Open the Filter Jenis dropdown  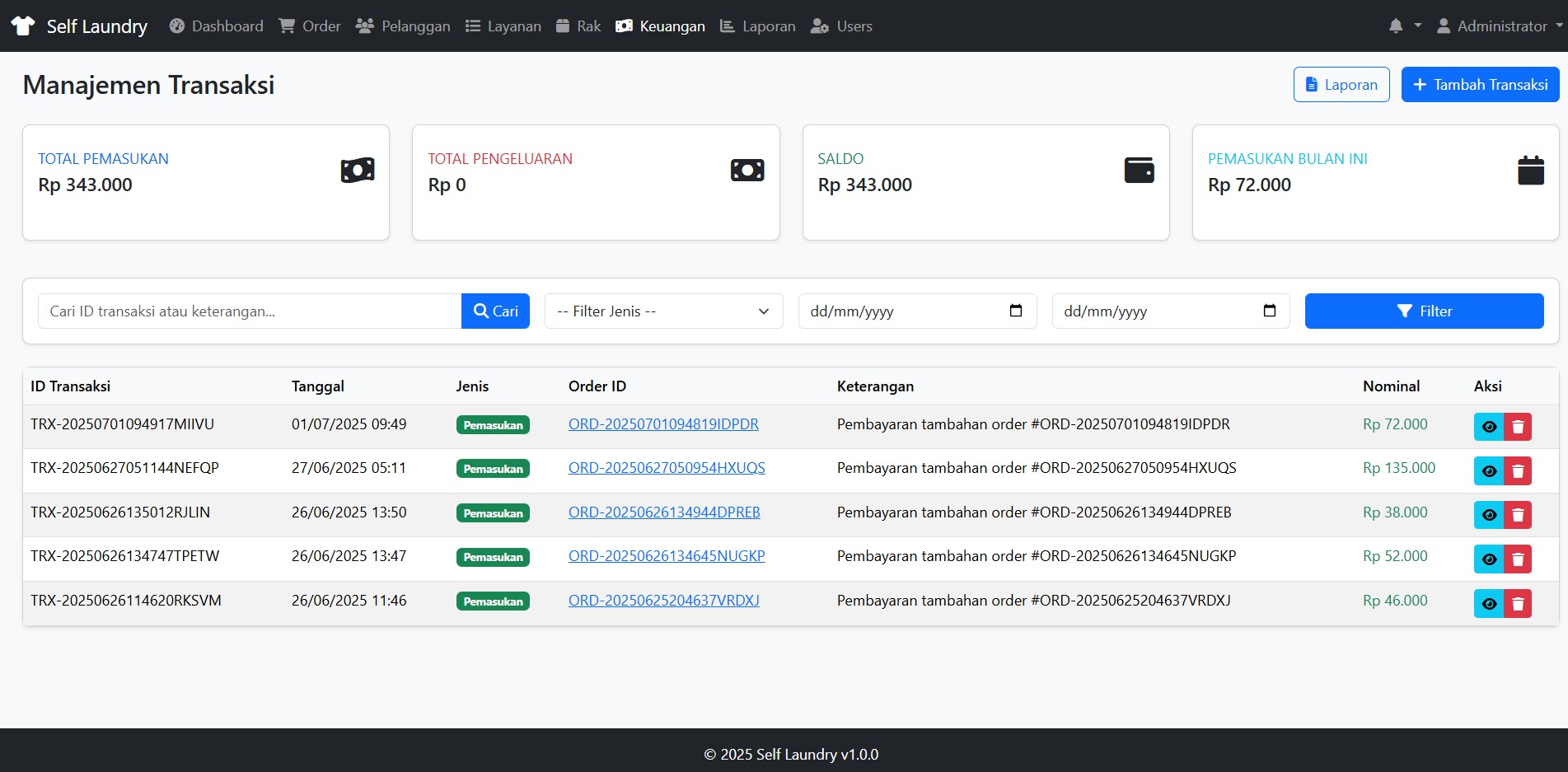click(x=663, y=311)
